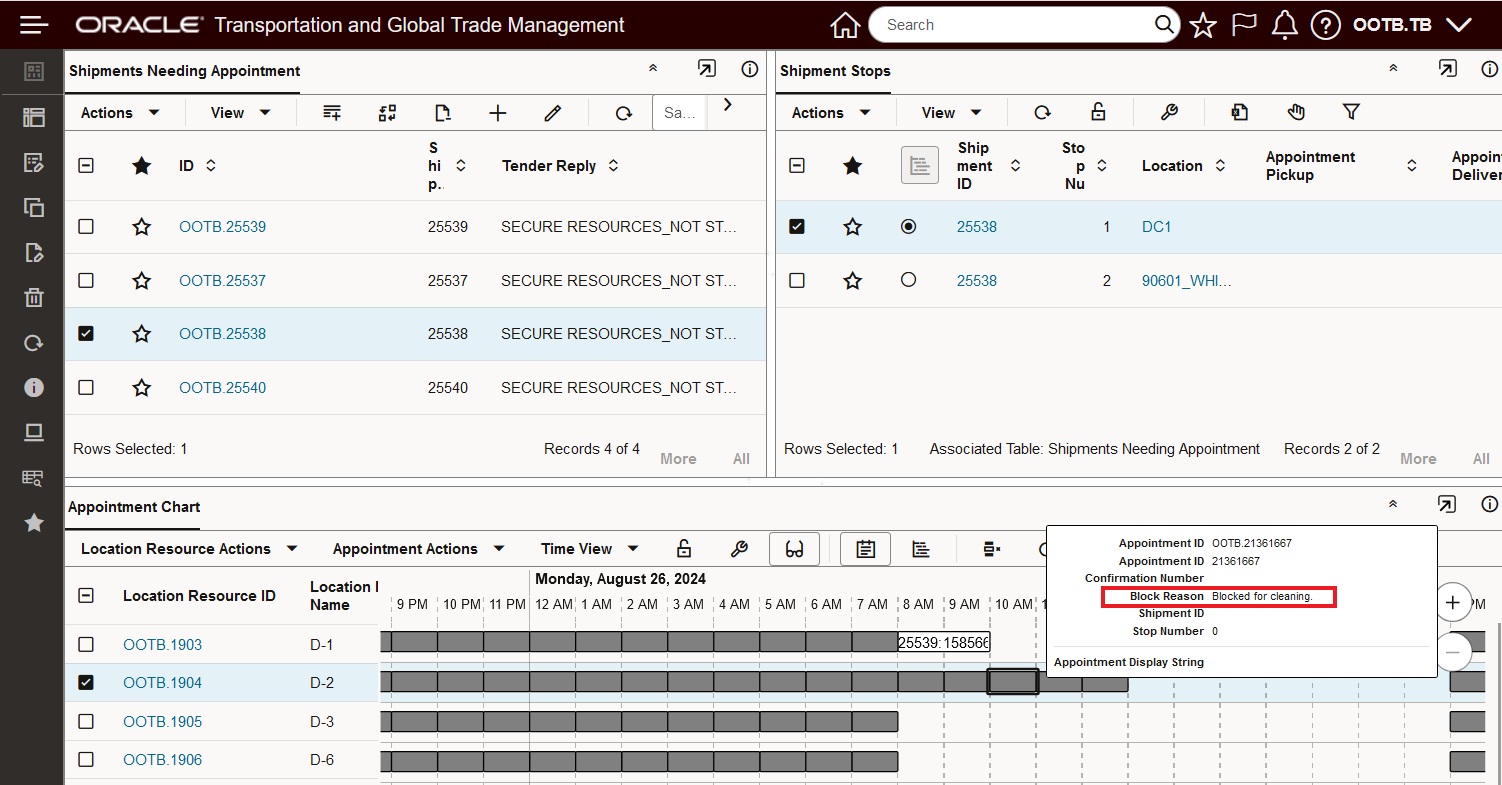Open shipment link OOTB.25537

[x=223, y=281]
